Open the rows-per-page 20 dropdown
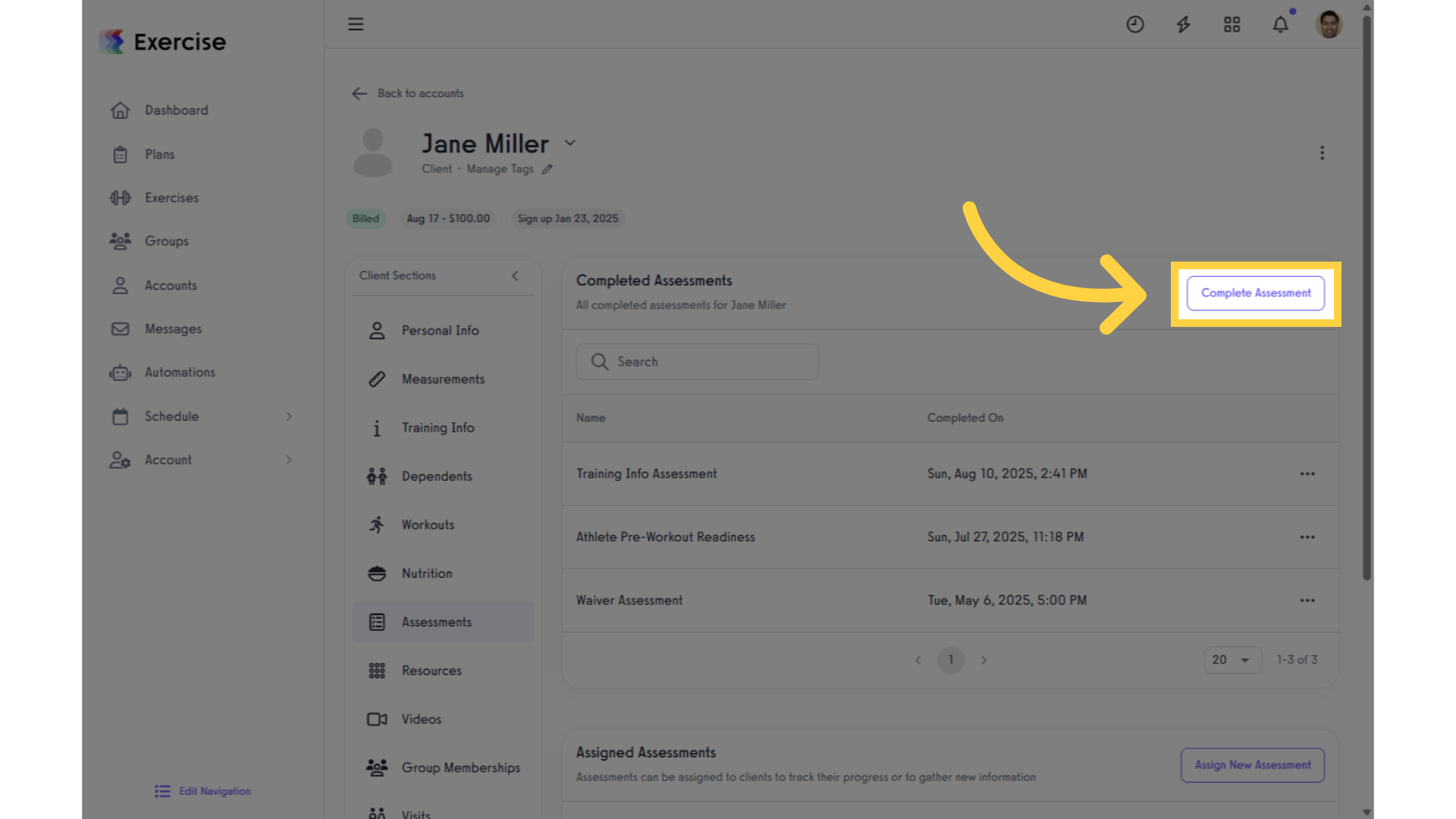Viewport: 1456px width, 819px height. pyautogui.click(x=1232, y=660)
